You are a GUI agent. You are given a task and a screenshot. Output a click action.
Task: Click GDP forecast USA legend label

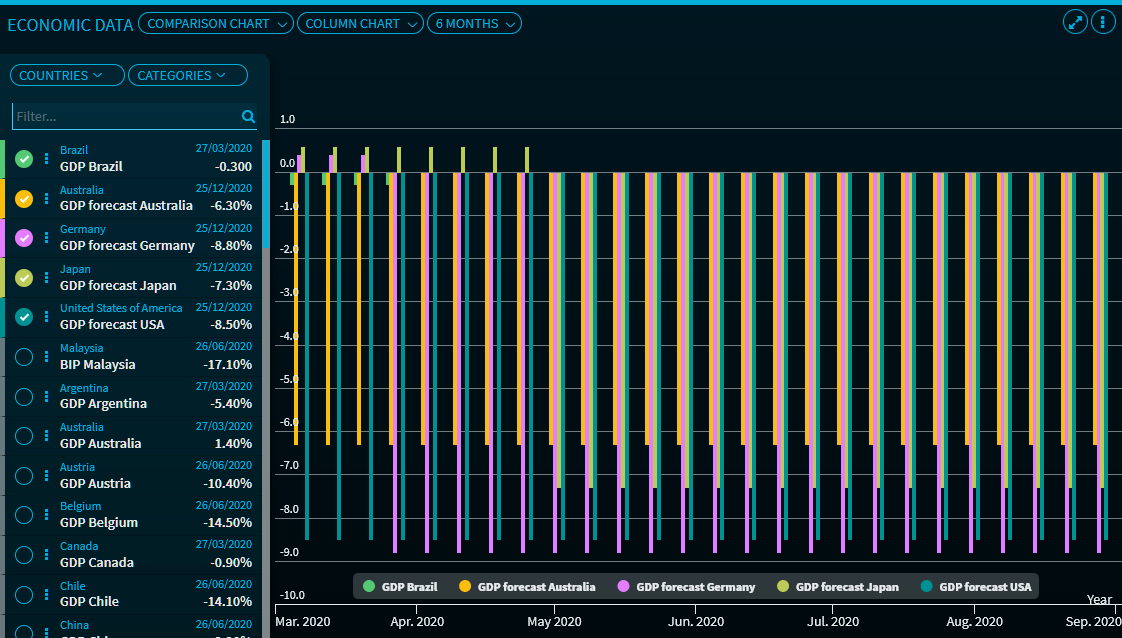pyautogui.click(x=985, y=587)
